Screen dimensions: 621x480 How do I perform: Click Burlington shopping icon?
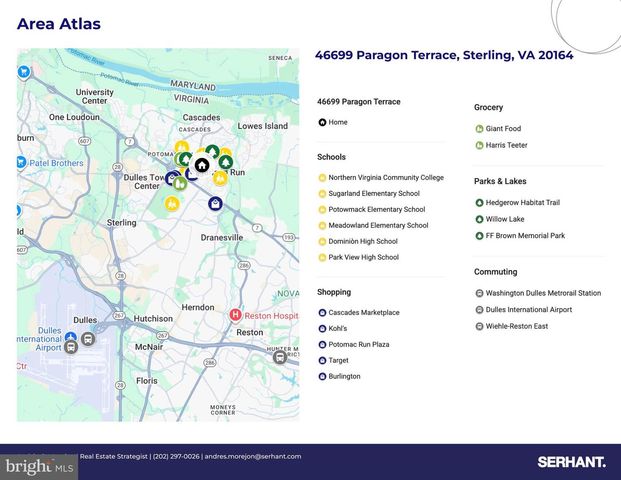click(322, 376)
